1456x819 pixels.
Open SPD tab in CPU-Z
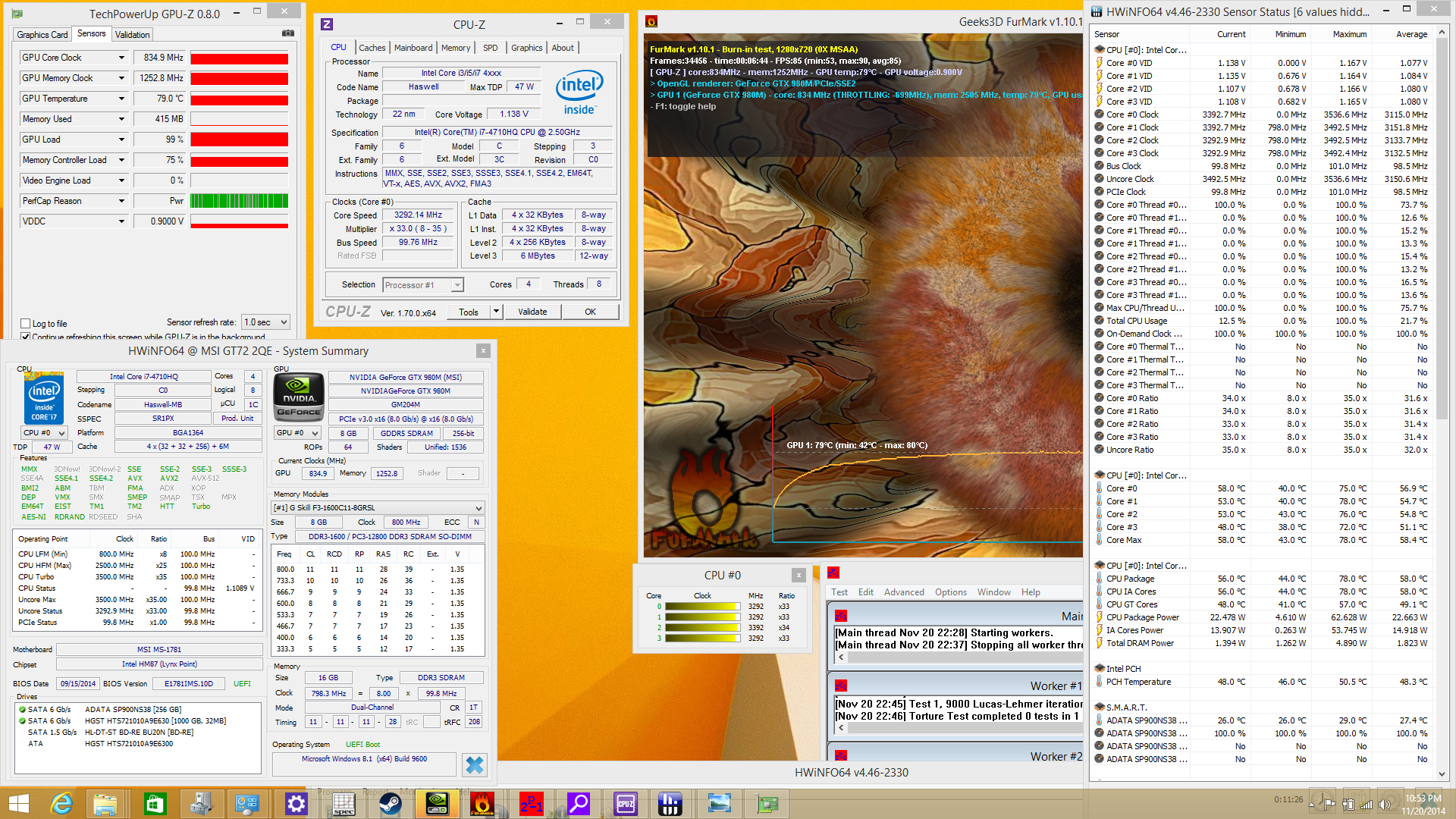(491, 48)
